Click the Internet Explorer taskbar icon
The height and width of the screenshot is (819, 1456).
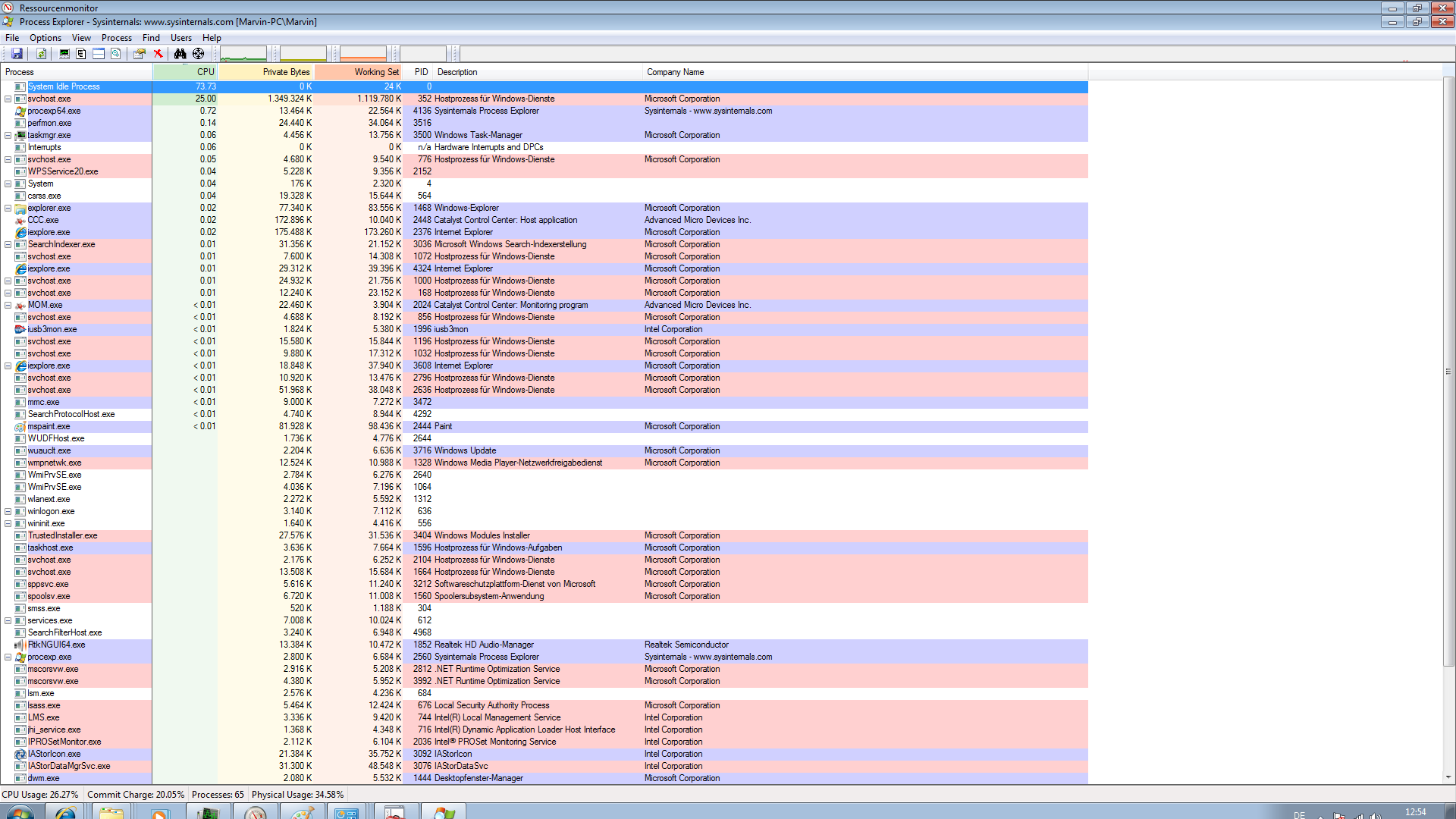(x=65, y=813)
